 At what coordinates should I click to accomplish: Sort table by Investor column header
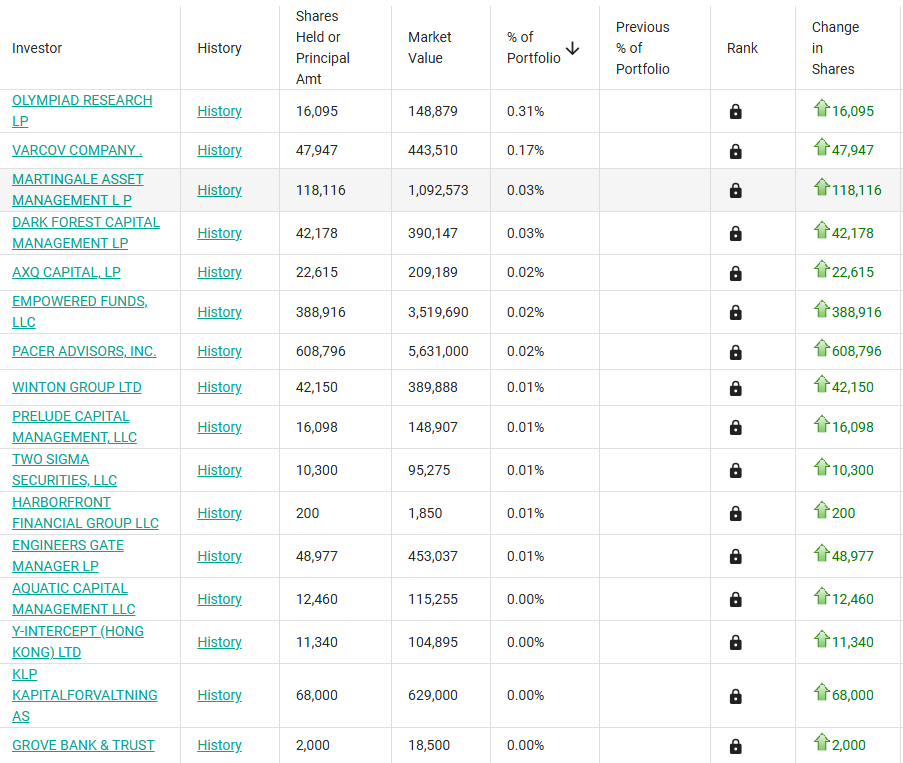(37, 48)
